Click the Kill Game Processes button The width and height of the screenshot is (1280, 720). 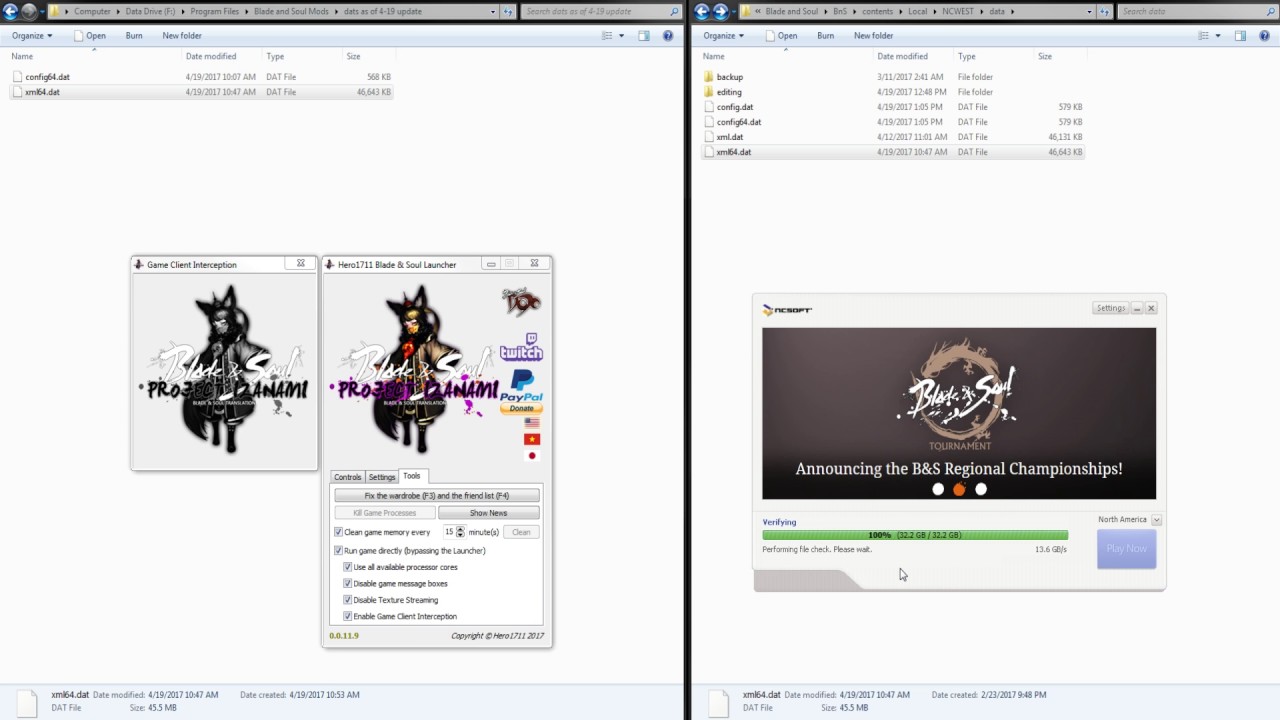click(x=384, y=513)
